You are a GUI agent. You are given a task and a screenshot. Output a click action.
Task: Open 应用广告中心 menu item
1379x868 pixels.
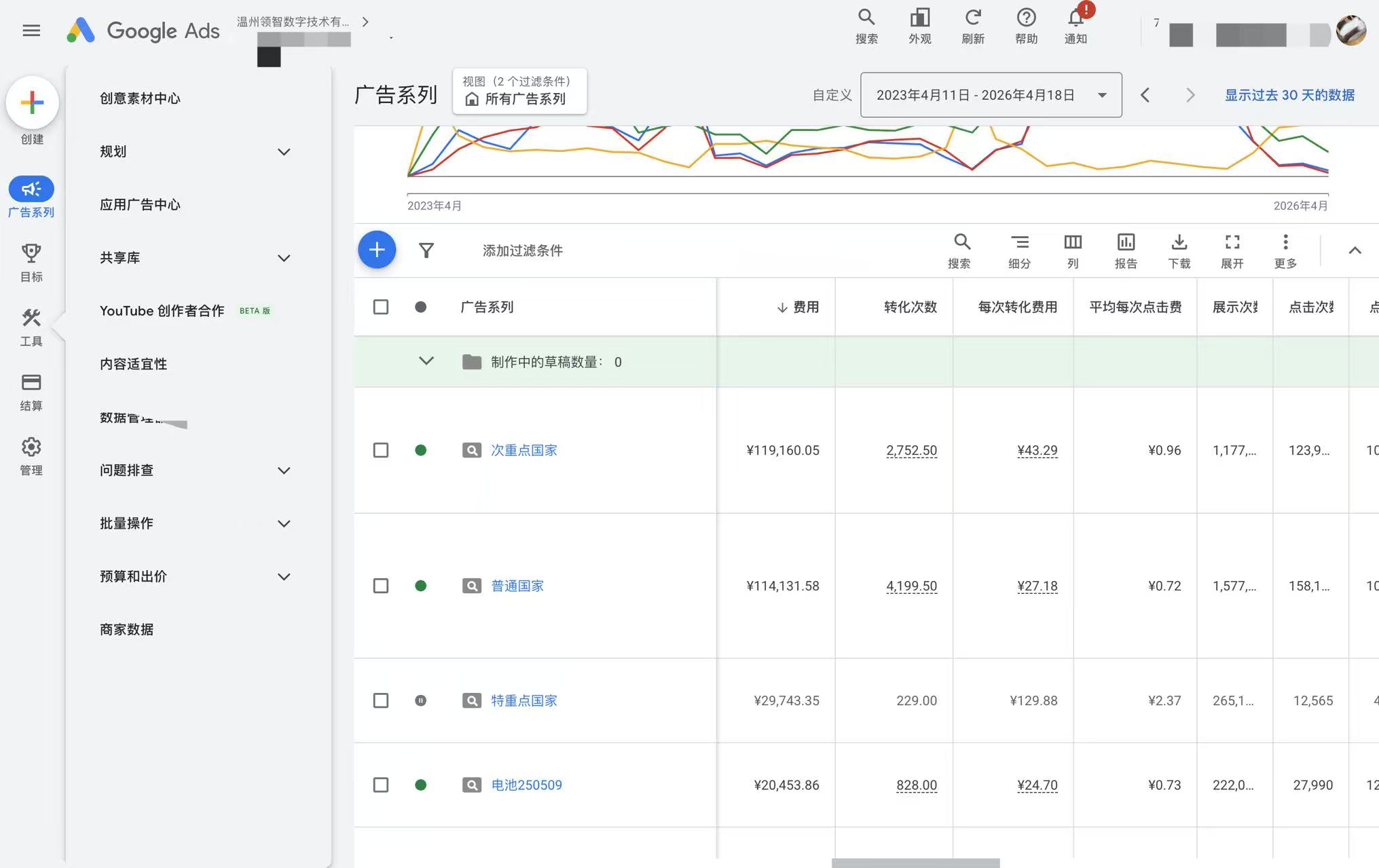pyautogui.click(x=140, y=205)
